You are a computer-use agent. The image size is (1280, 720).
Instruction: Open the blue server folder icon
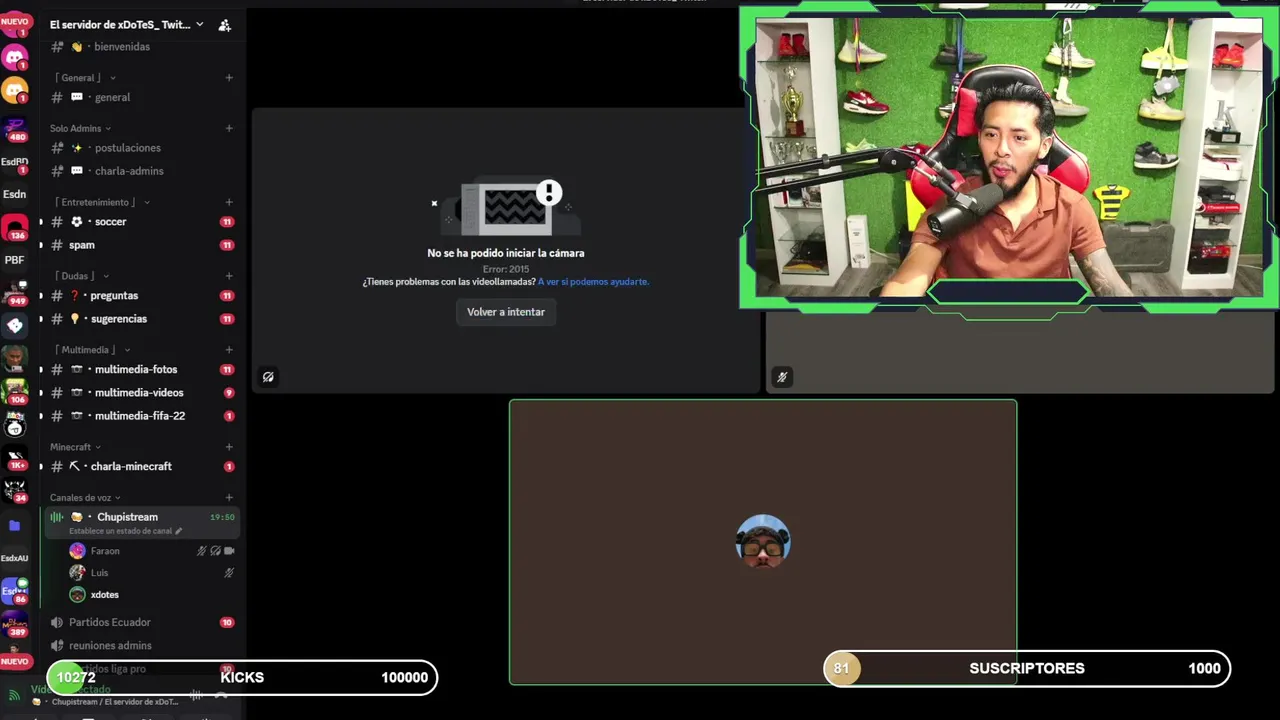tap(15, 525)
